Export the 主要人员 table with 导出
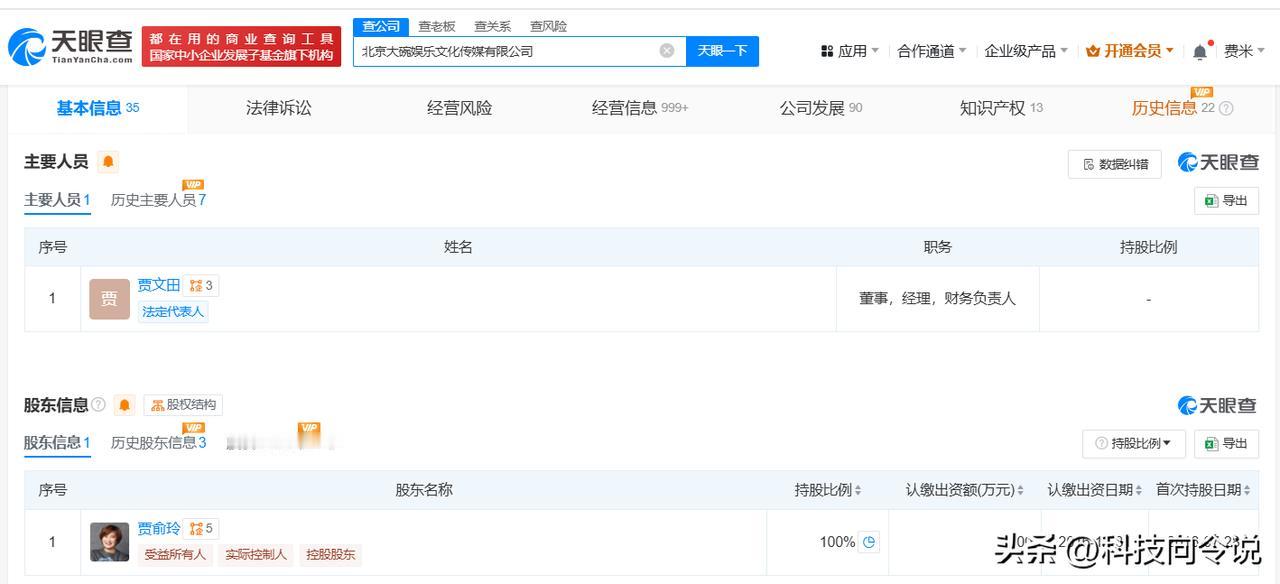Image resolution: width=1280 pixels, height=584 pixels. click(x=1226, y=200)
